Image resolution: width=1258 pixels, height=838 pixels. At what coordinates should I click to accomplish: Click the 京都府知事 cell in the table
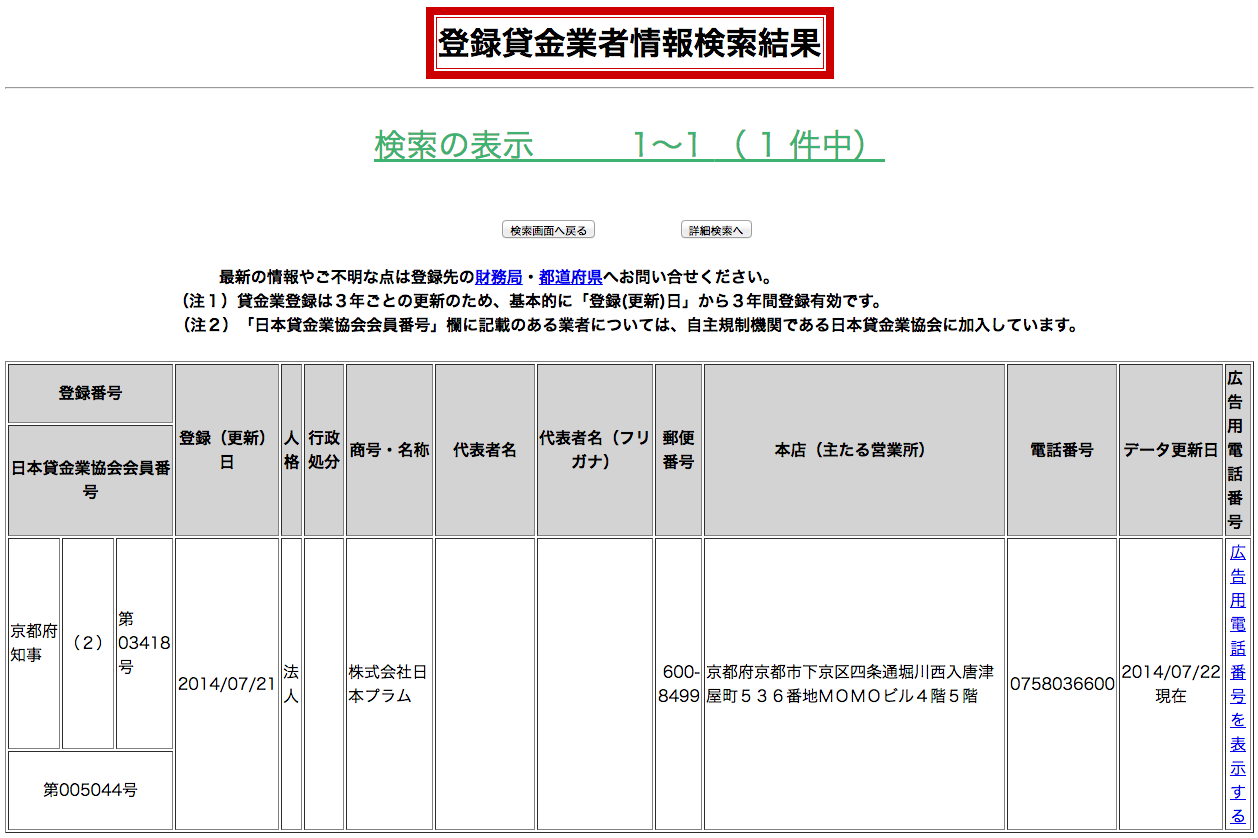[x=33, y=644]
